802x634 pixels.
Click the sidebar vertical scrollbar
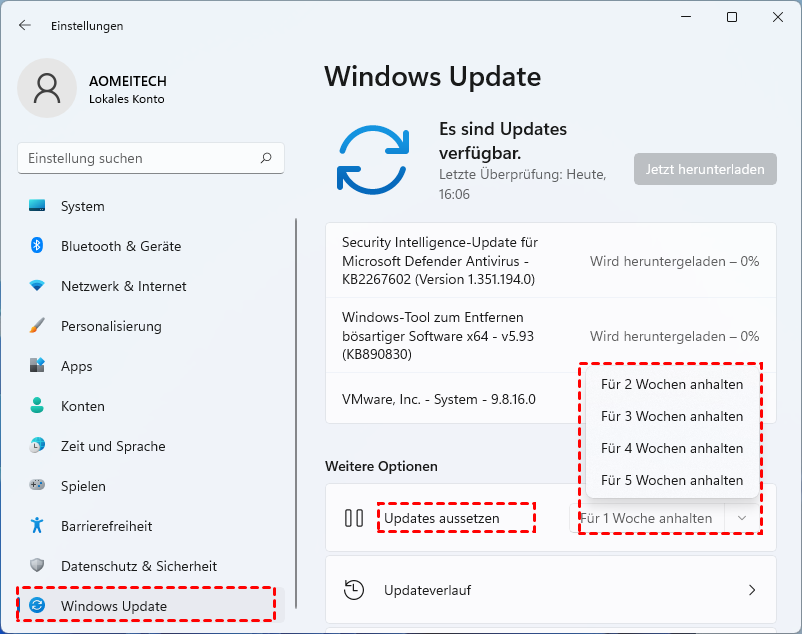(x=296, y=413)
